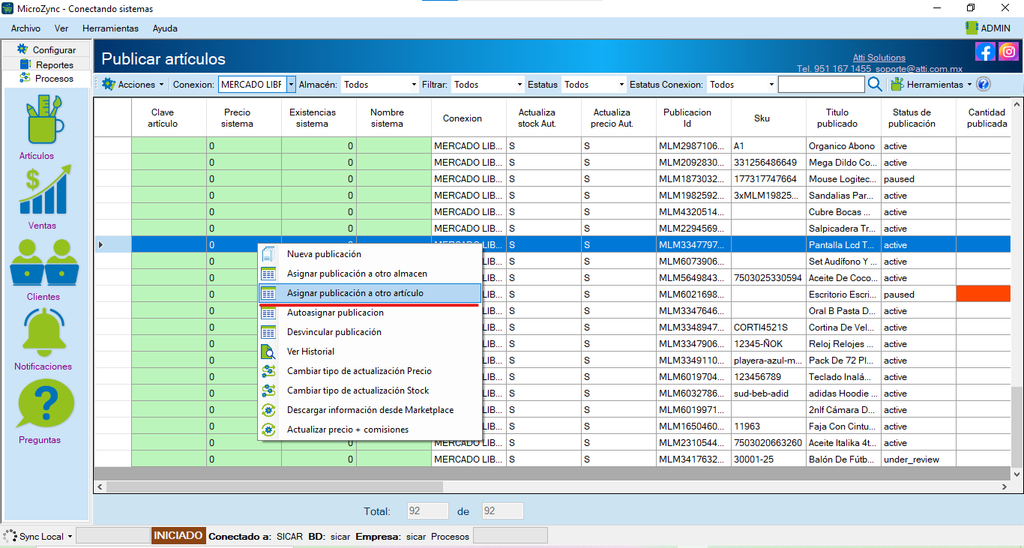1024x548 pixels.
Task: Open the Preguntas question bubble icon
Action: pyautogui.click(x=46, y=405)
